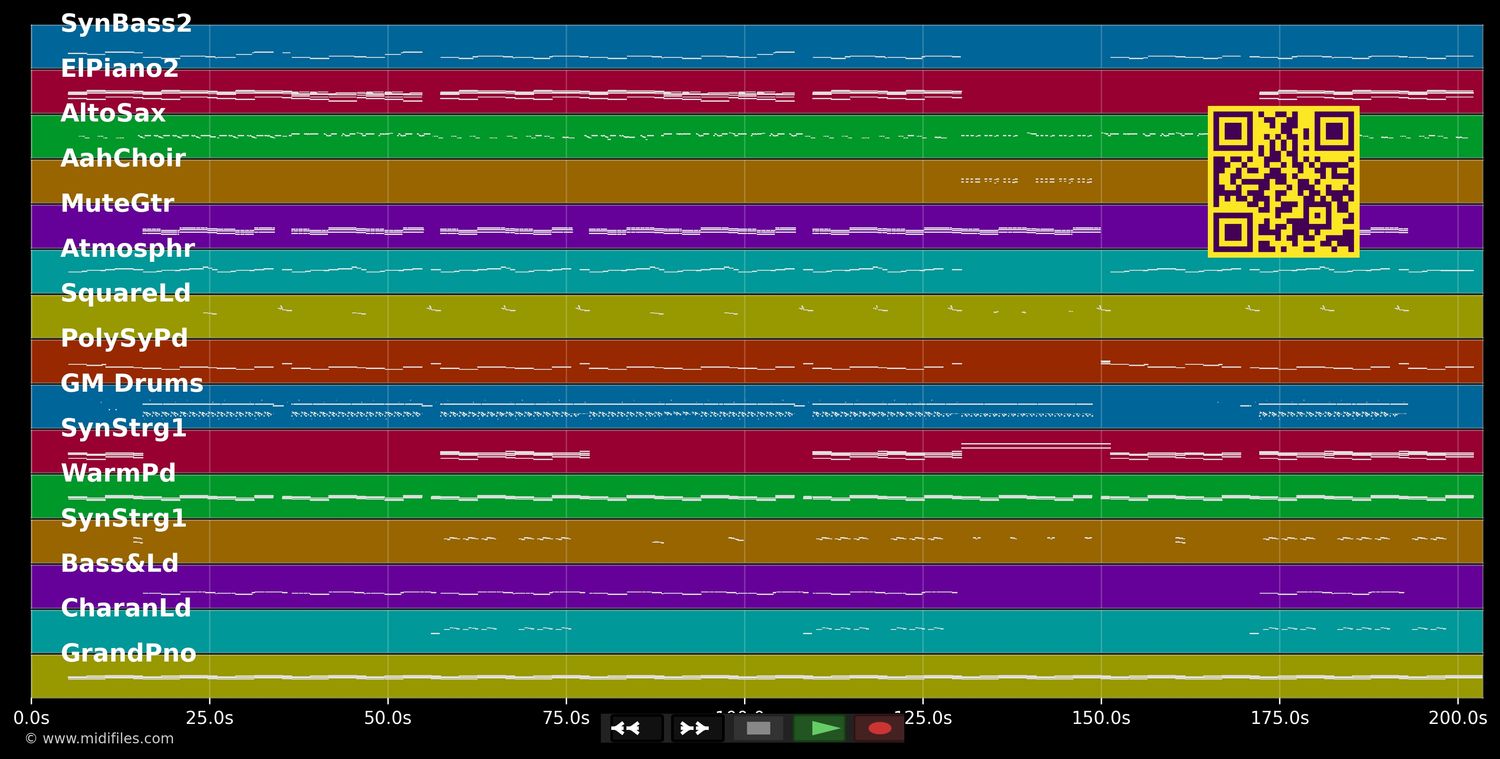Pick the MuteGtr track label
The width and height of the screenshot is (1500, 759).
click(117, 204)
